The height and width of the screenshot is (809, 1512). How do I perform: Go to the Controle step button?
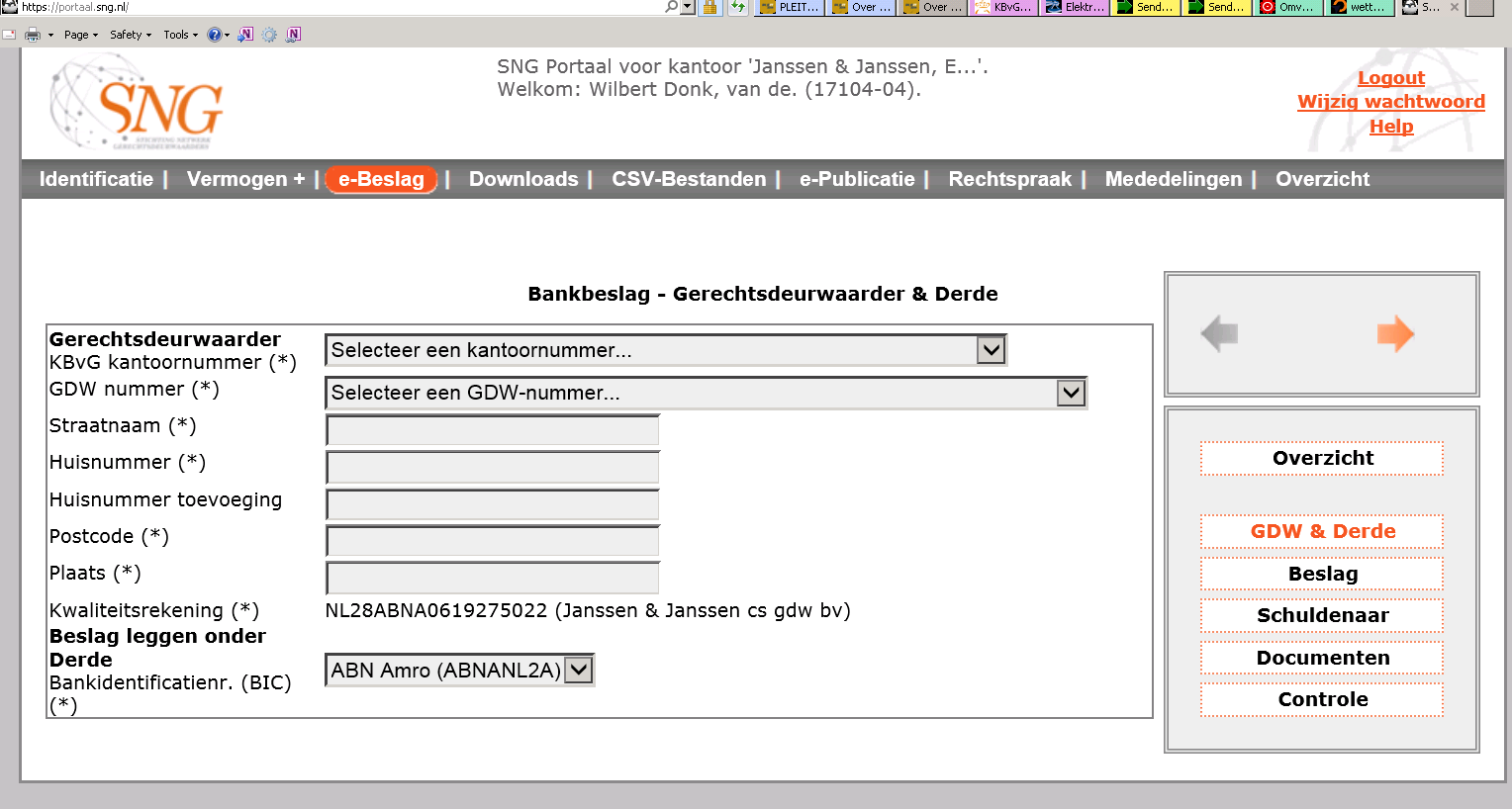[x=1322, y=699]
